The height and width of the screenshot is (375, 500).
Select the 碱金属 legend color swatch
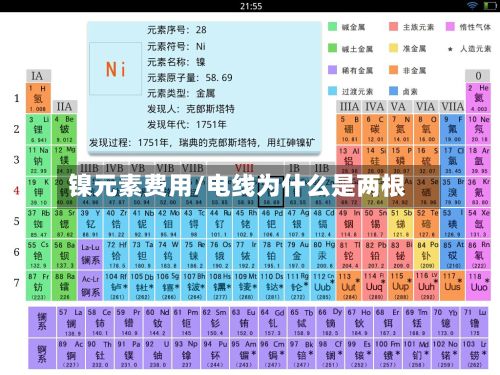click(x=332, y=27)
